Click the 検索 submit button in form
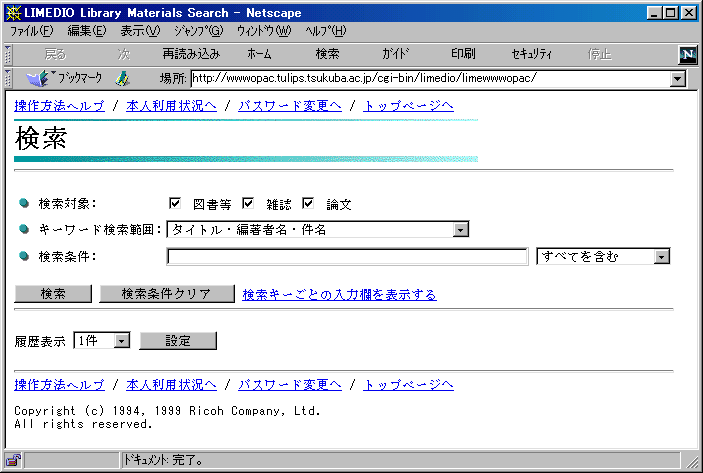 tap(53, 294)
